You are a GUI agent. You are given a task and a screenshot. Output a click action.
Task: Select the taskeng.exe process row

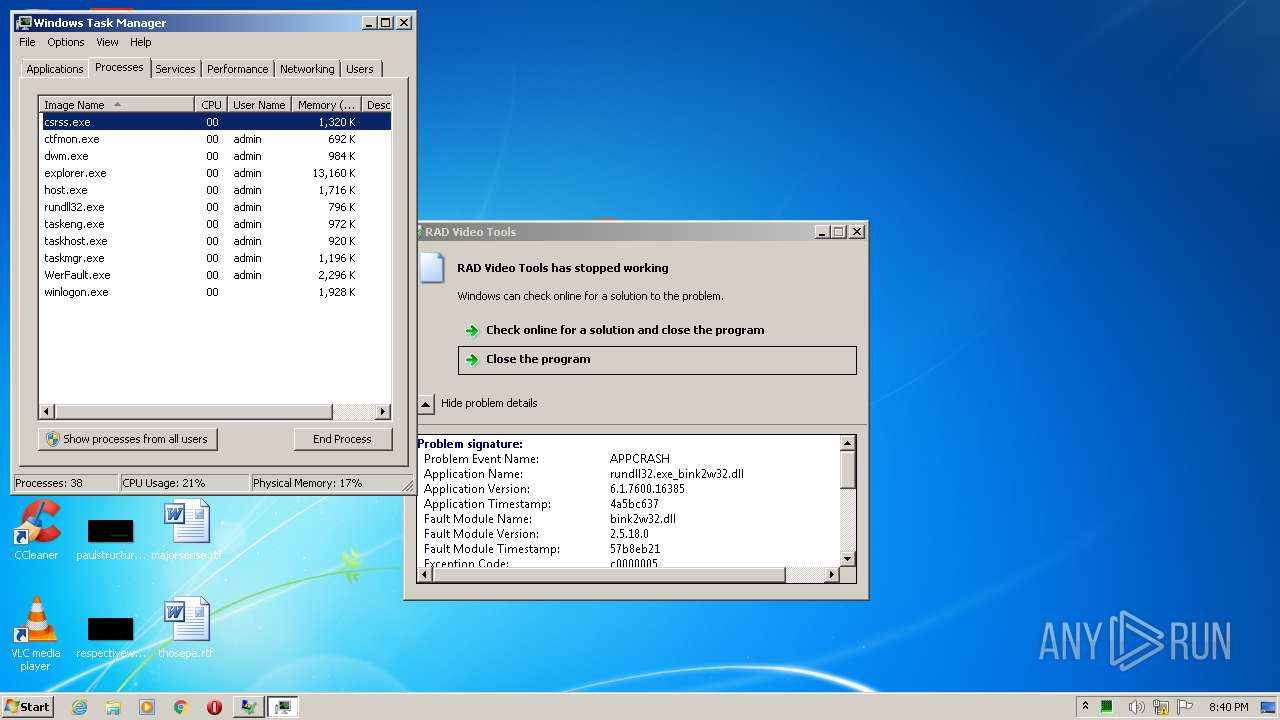coord(215,224)
